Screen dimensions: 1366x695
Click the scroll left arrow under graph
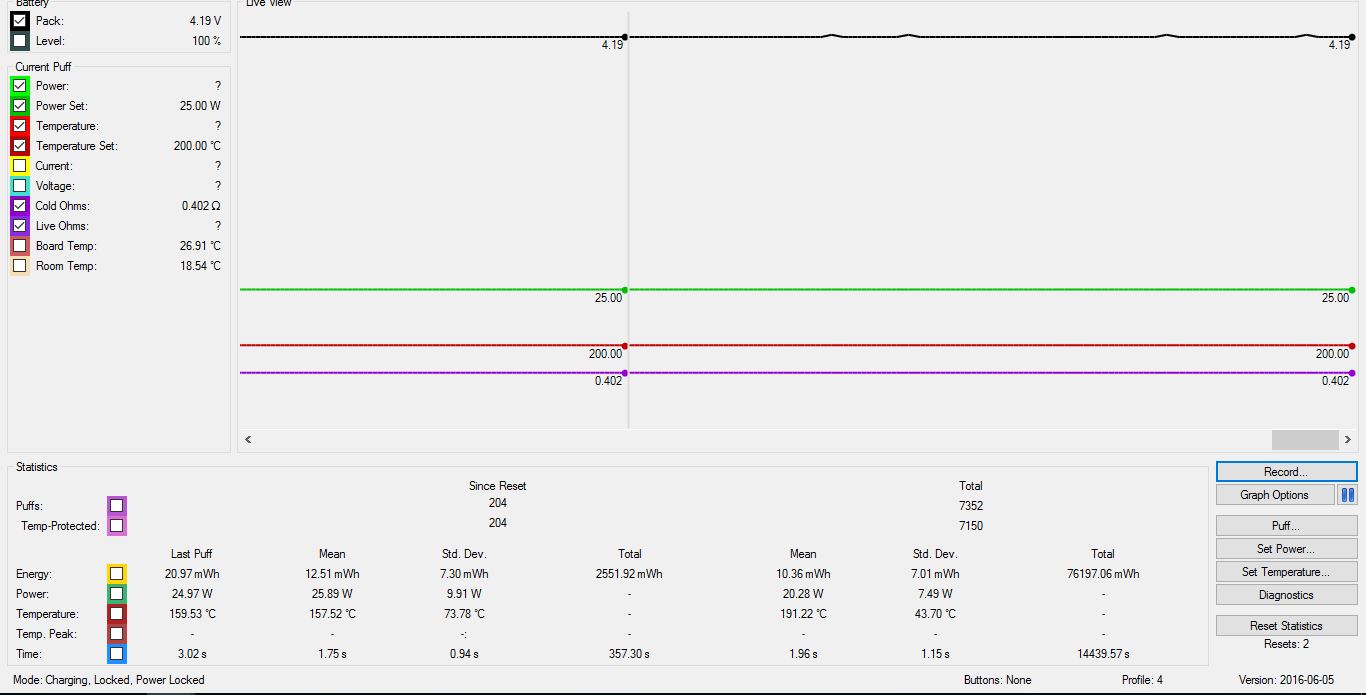[x=248, y=439]
